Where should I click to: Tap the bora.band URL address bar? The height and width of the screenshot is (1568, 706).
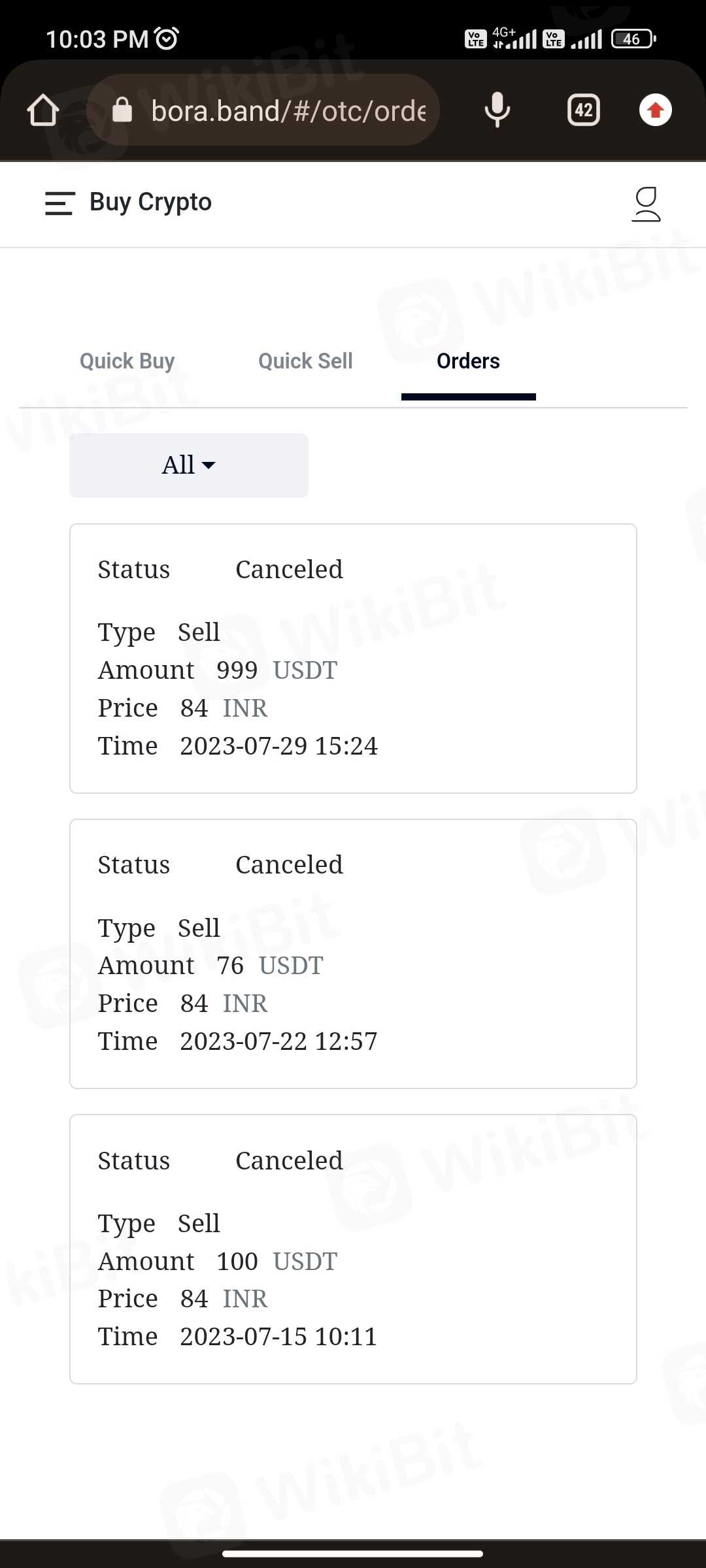pos(288,110)
